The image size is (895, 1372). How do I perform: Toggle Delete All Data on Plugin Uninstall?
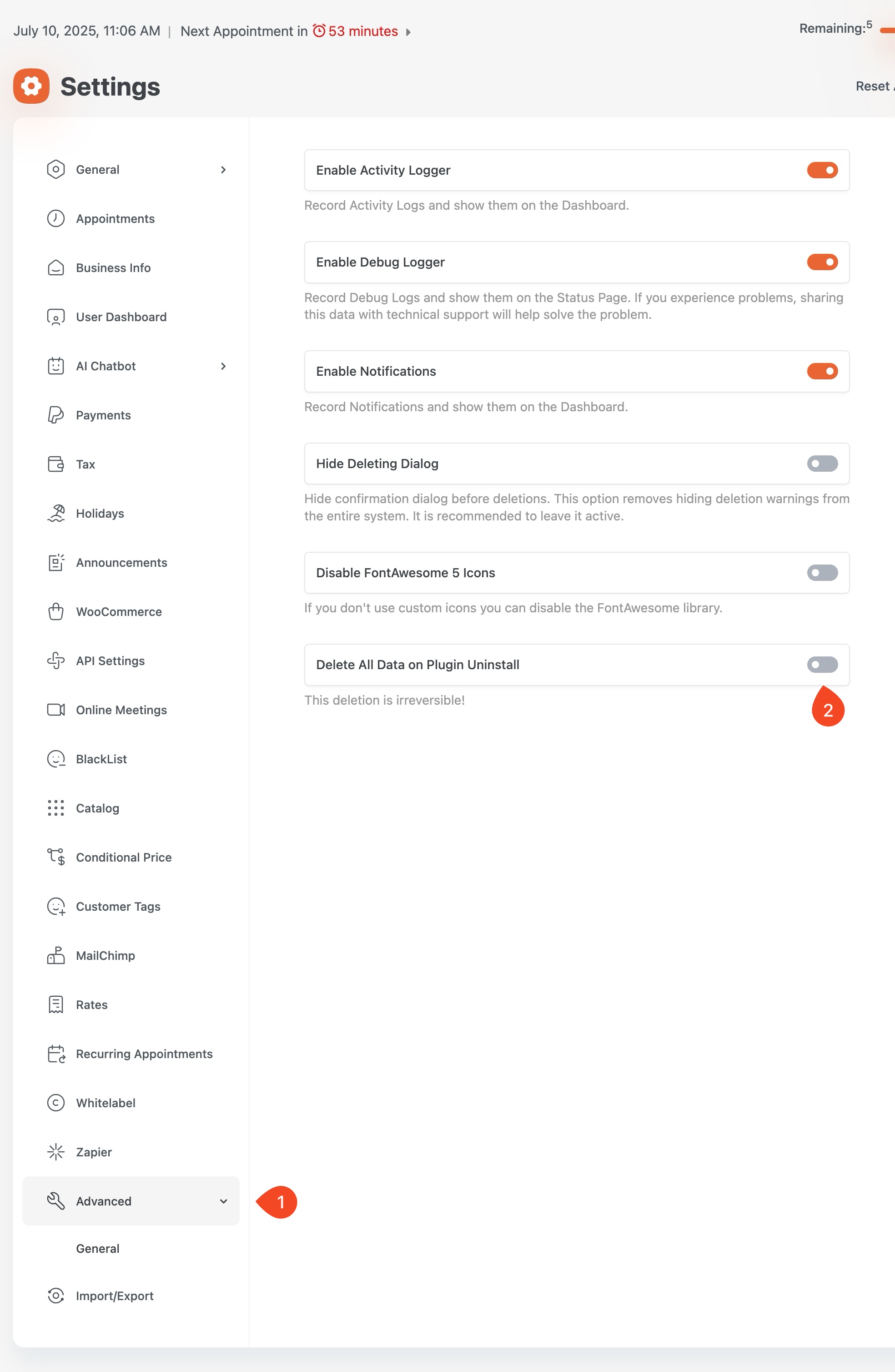click(x=822, y=665)
